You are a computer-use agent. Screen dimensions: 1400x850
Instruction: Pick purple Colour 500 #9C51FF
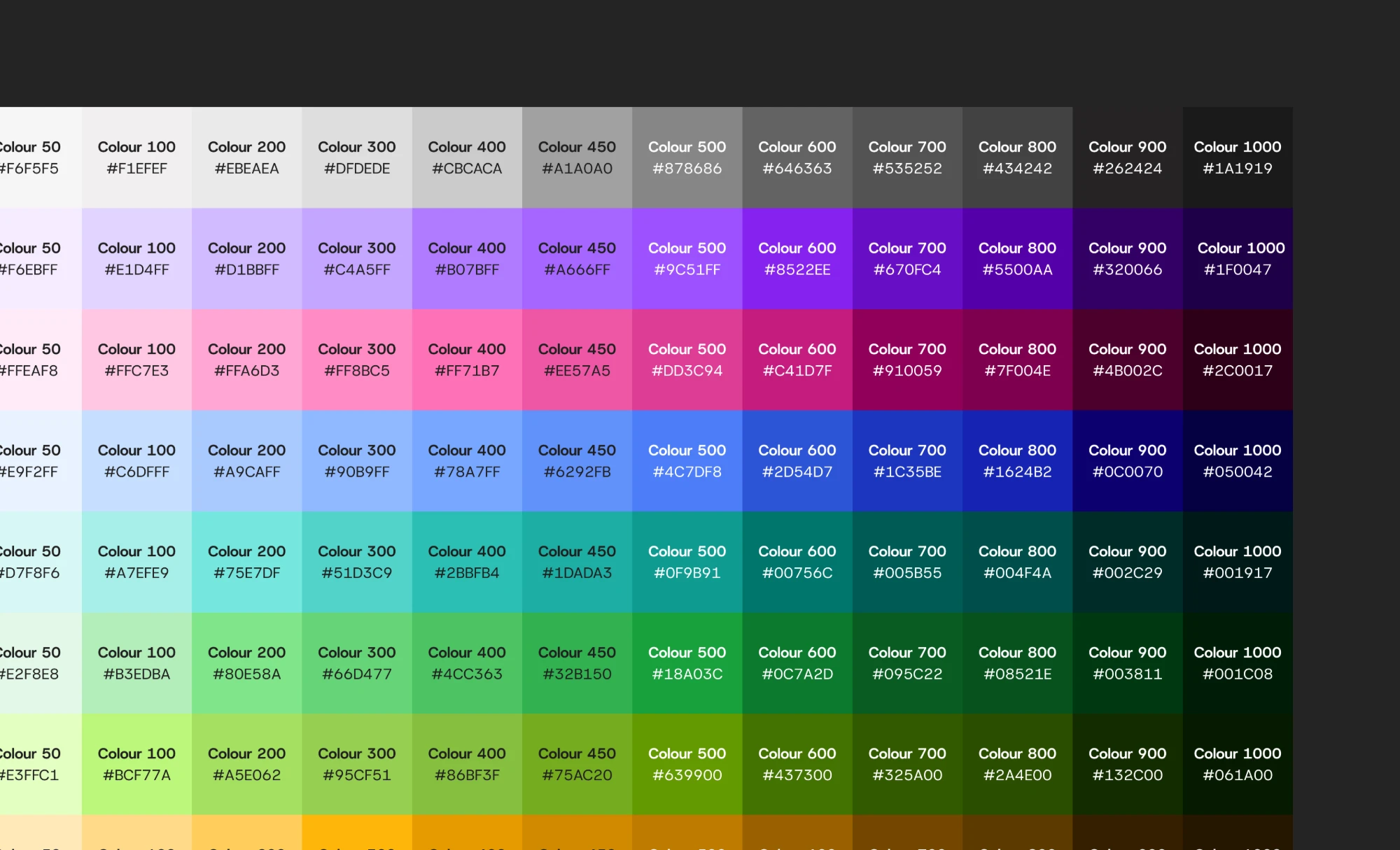pos(687,259)
